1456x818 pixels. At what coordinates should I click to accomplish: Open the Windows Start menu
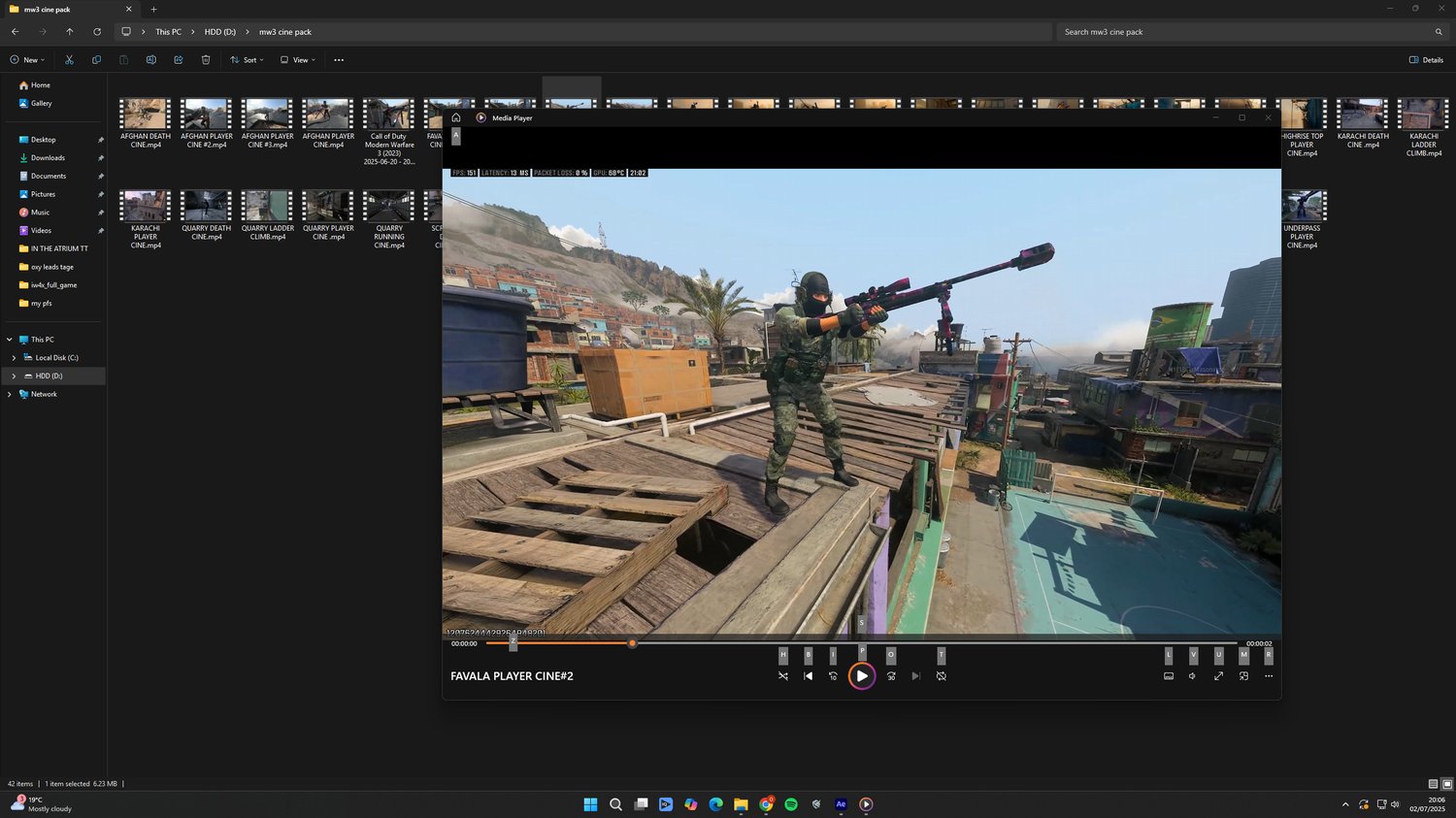[590, 804]
